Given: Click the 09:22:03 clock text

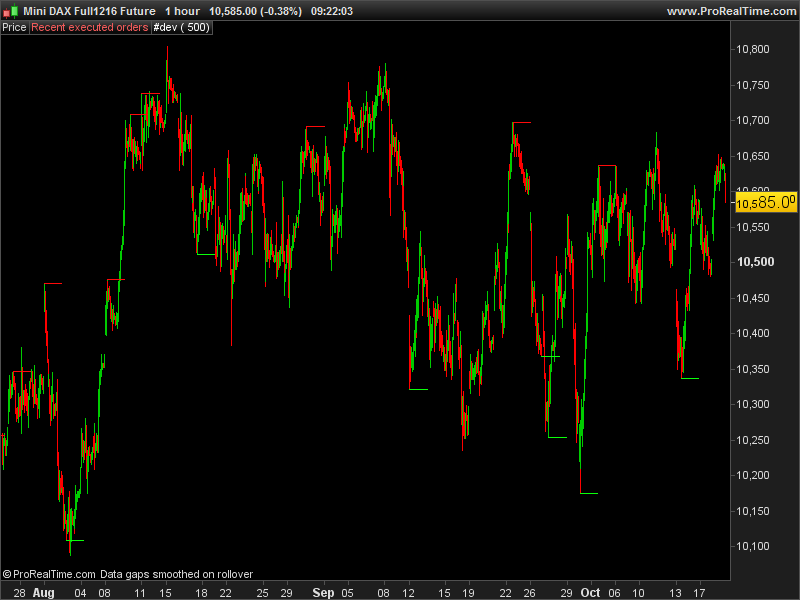Looking at the screenshot, I should click(332, 11).
